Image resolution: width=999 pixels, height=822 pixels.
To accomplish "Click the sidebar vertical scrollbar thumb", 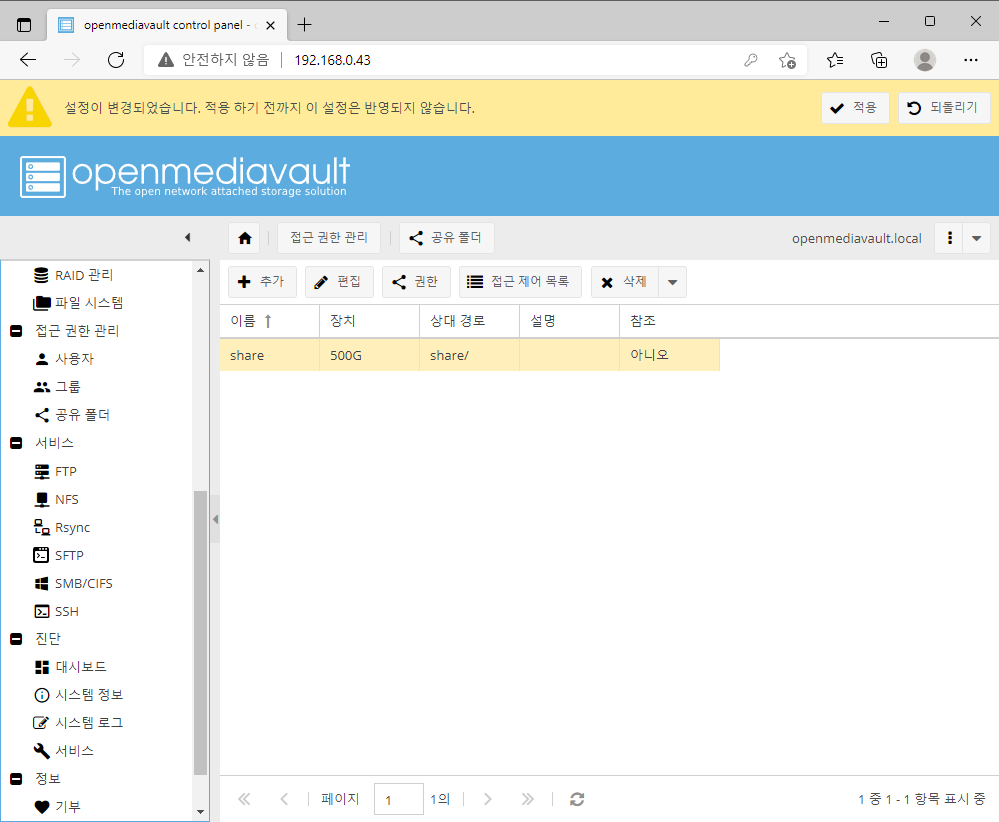I will (x=201, y=633).
